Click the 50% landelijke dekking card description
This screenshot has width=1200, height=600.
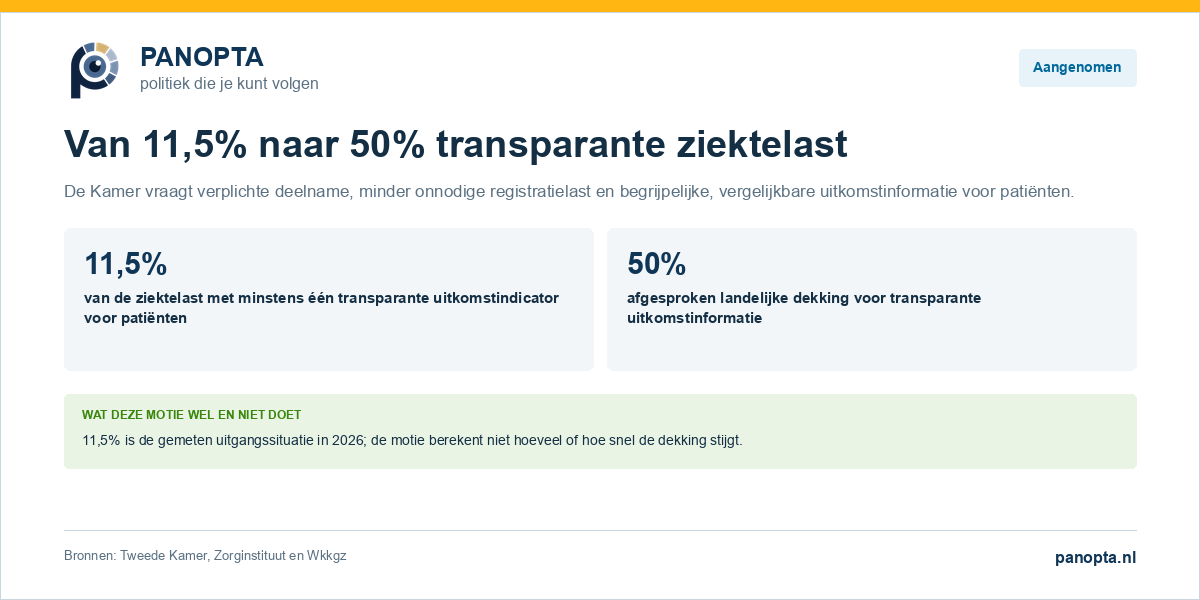[x=804, y=308]
